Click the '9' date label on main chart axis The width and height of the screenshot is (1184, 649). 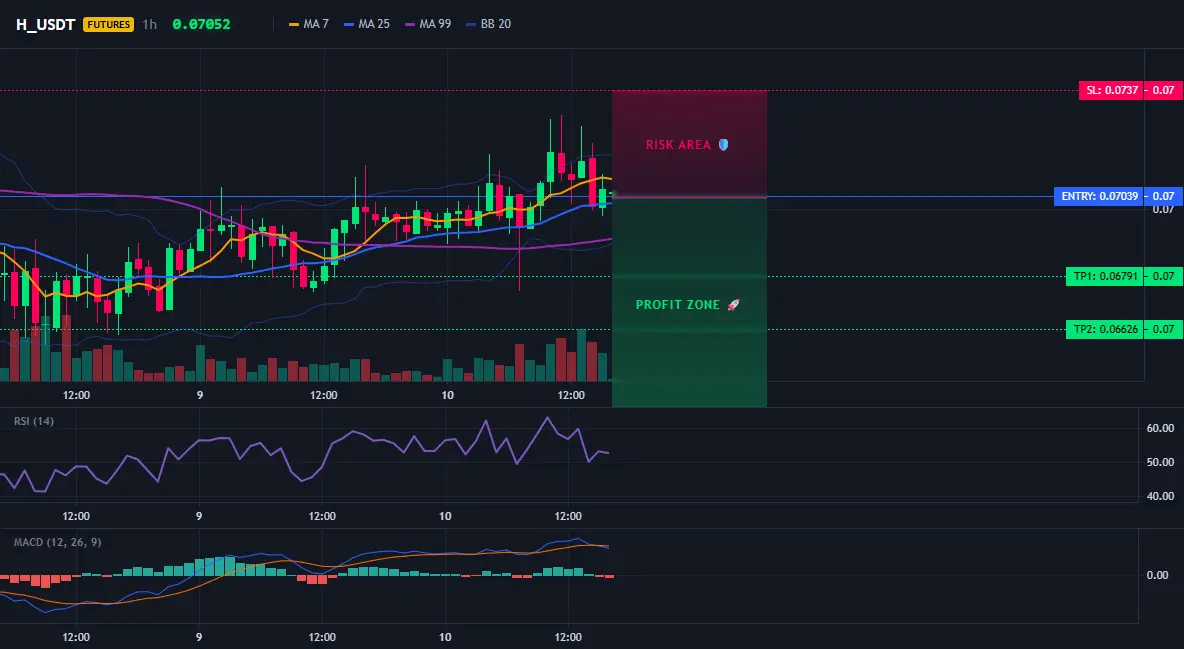click(199, 395)
